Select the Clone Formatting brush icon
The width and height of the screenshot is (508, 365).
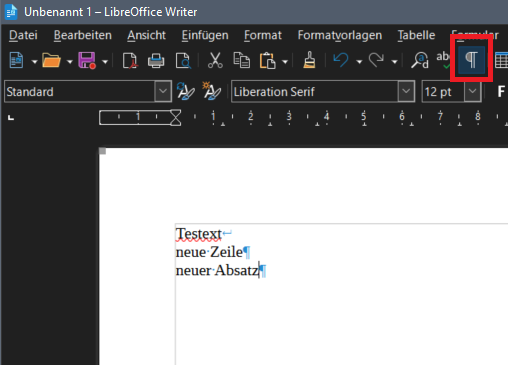[309, 60]
